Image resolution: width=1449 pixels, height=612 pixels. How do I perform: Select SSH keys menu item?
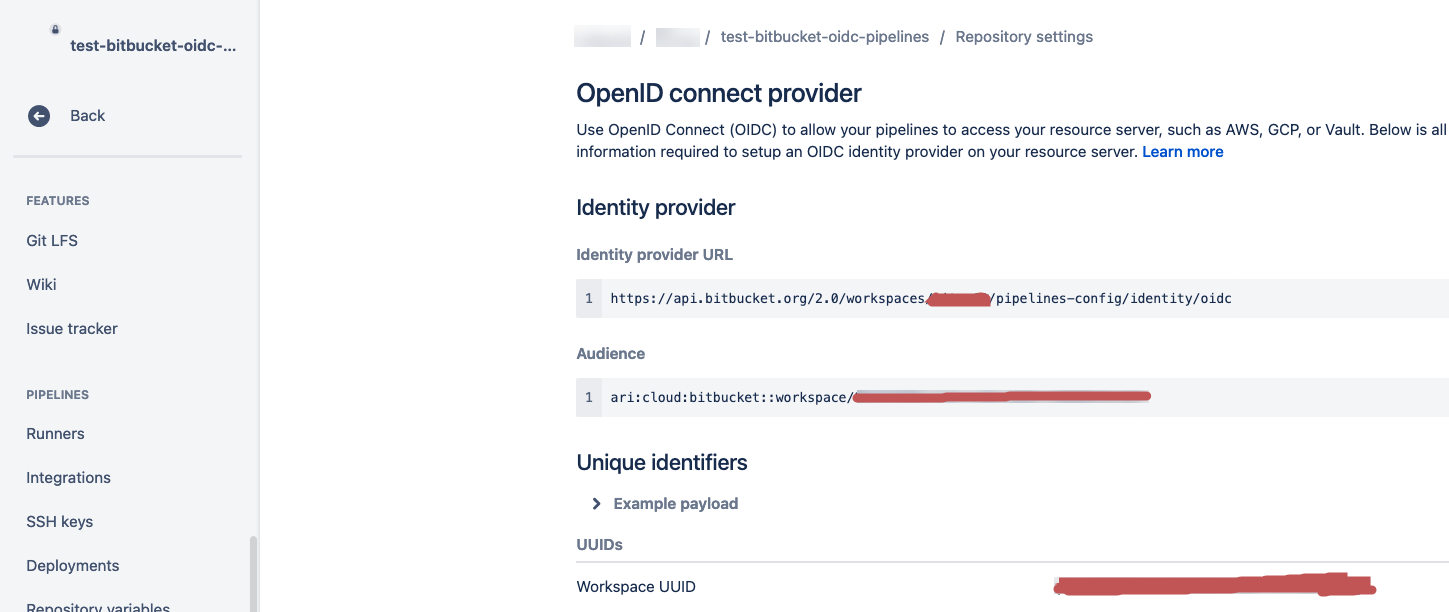pyautogui.click(x=59, y=522)
